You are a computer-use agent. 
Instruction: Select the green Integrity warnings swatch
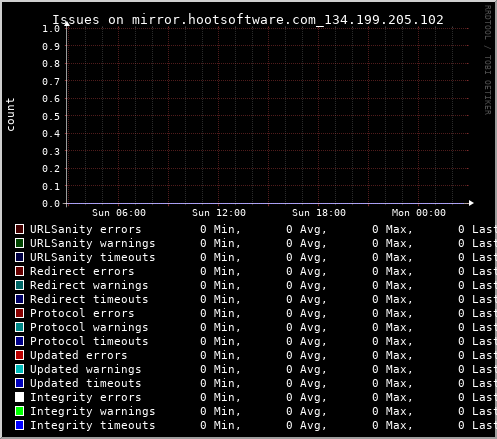coord(19,411)
